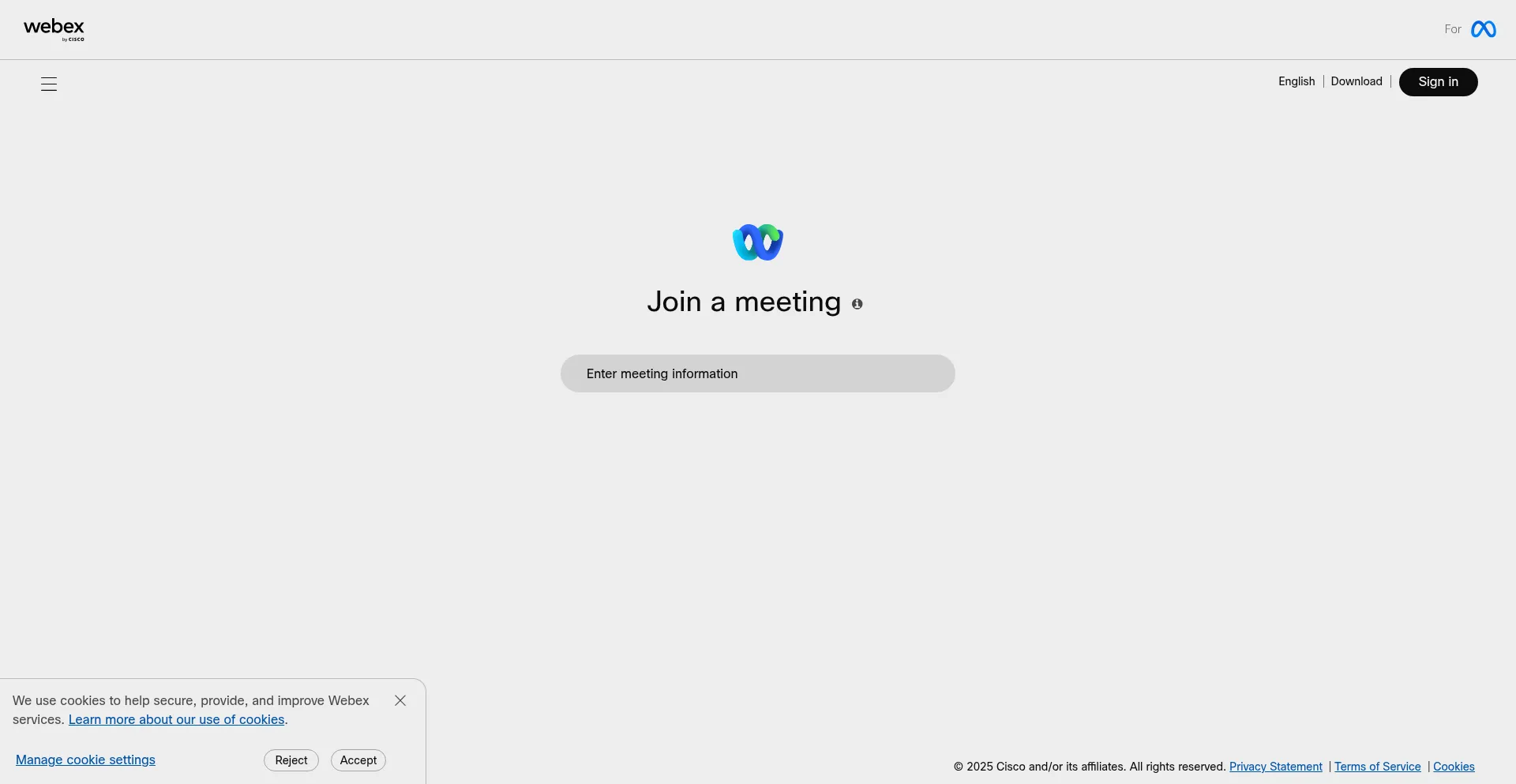Follow the Learn more about cookies link
Viewport: 1516px width, 784px height.
176,719
